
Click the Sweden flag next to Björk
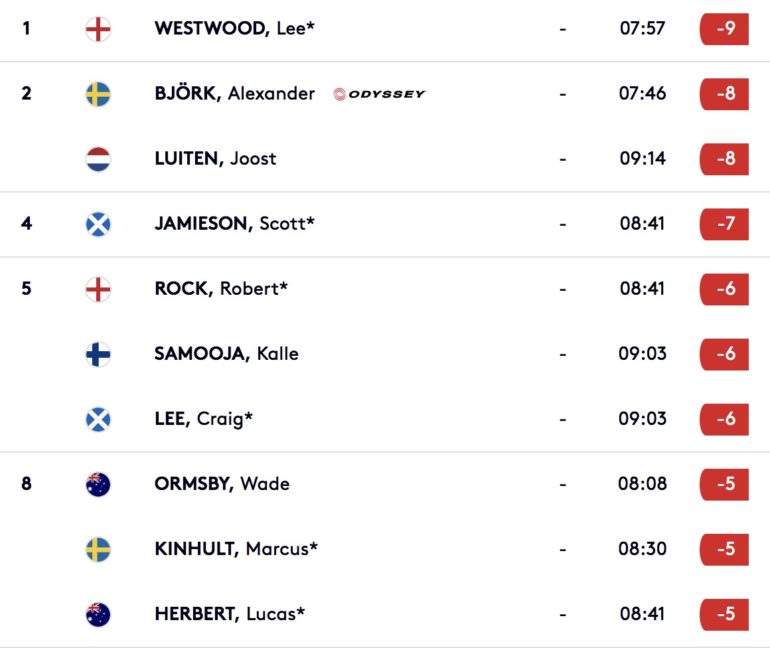[x=98, y=94]
